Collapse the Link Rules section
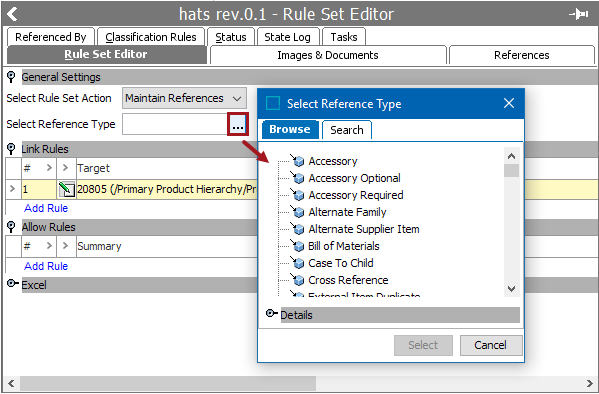This screenshot has height=394, width=599. pyautogui.click(x=11, y=149)
